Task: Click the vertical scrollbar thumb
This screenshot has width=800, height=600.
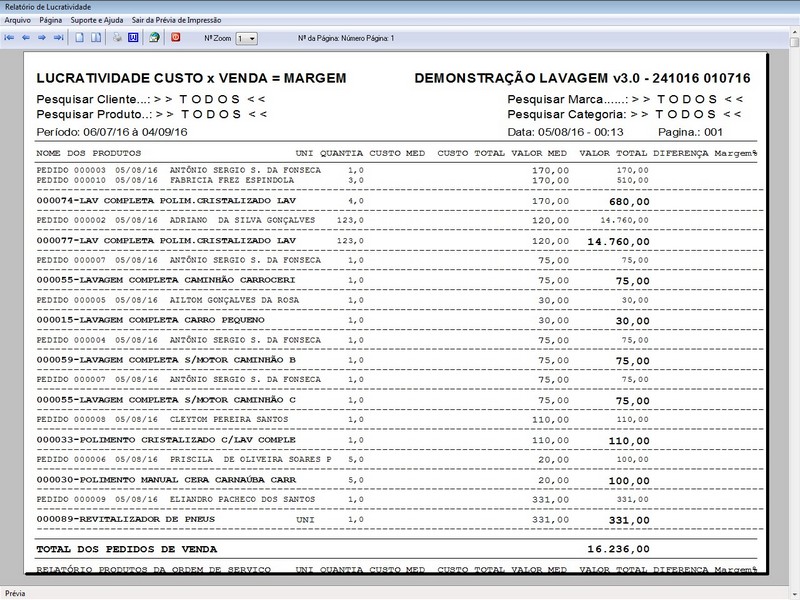Action: click(x=794, y=42)
